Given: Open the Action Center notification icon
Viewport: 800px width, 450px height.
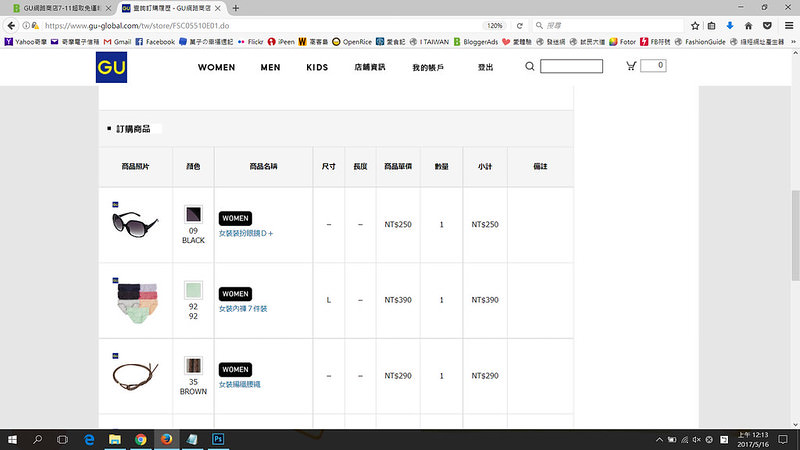Looking at the screenshot, I should (783, 439).
